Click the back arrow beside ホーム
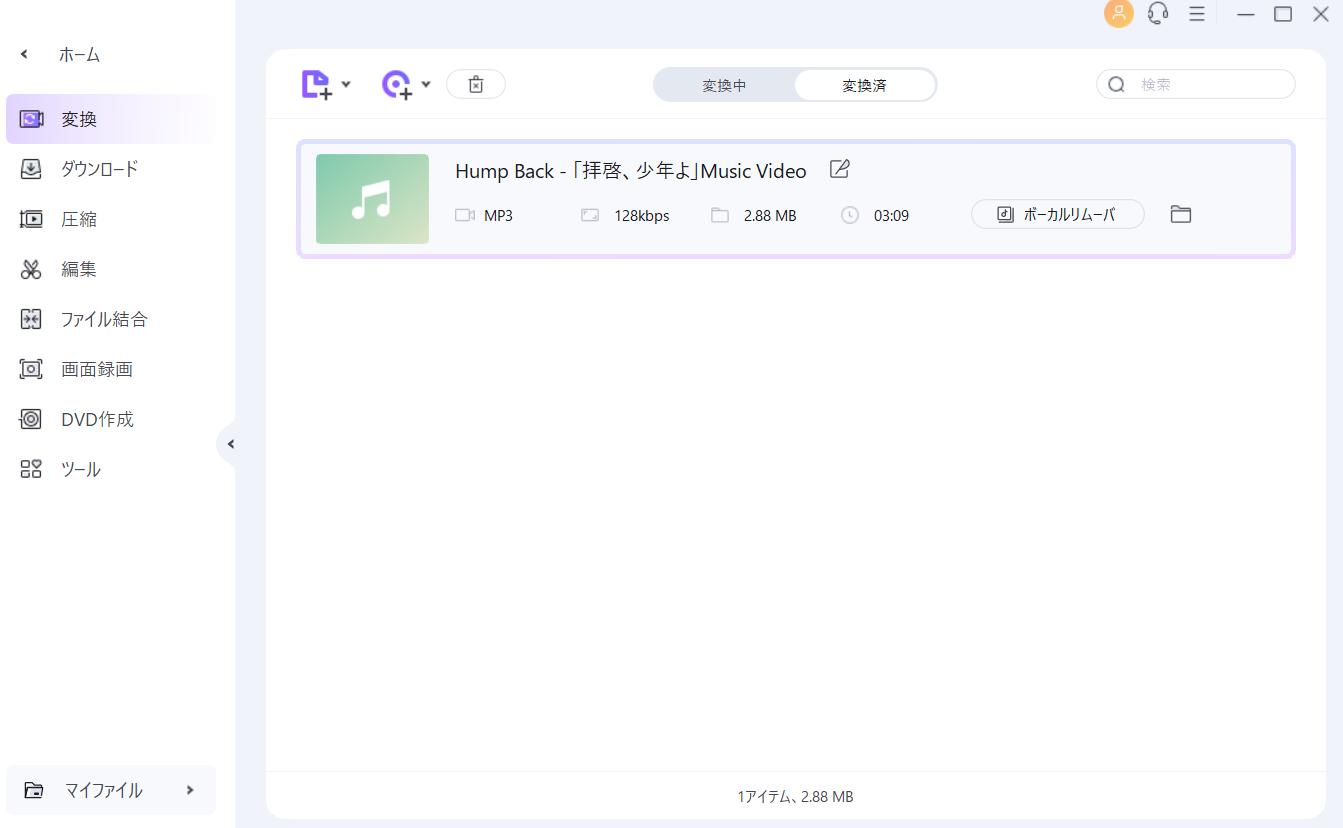This screenshot has width=1343, height=828. (x=24, y=55)
